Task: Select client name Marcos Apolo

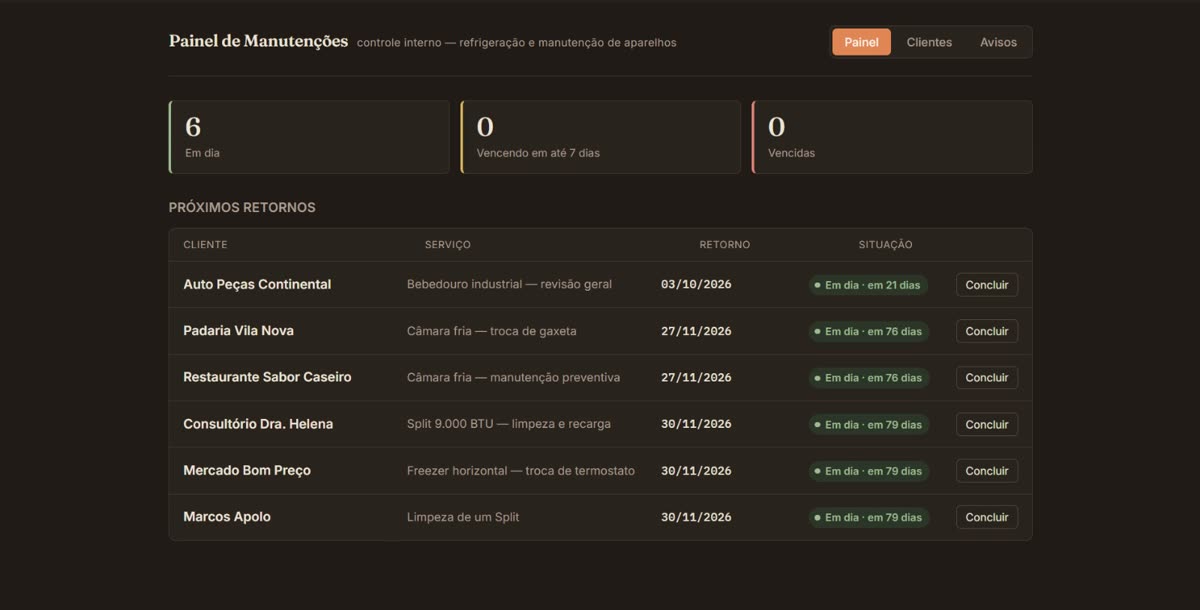Action: pyautogui.click(x=227, y=517)
